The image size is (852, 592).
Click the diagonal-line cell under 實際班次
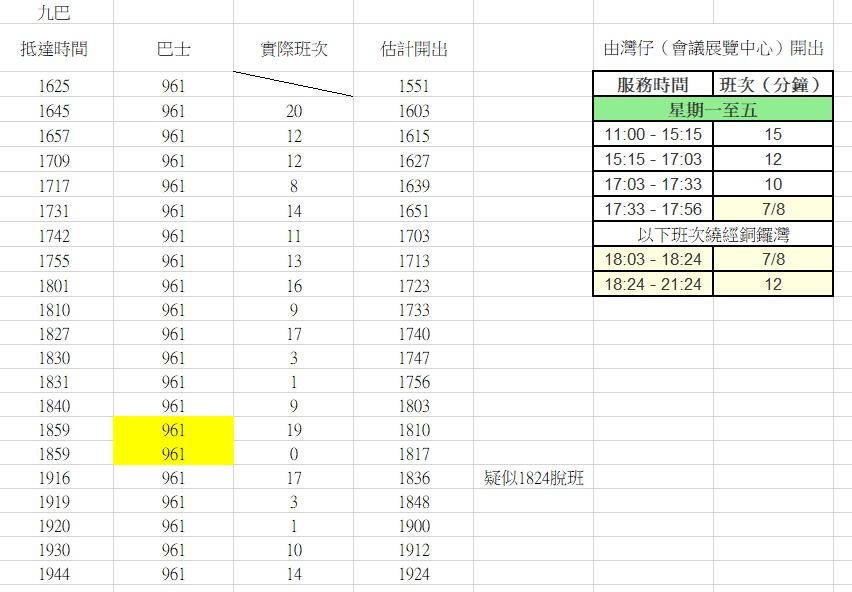[x=293, y=85]
